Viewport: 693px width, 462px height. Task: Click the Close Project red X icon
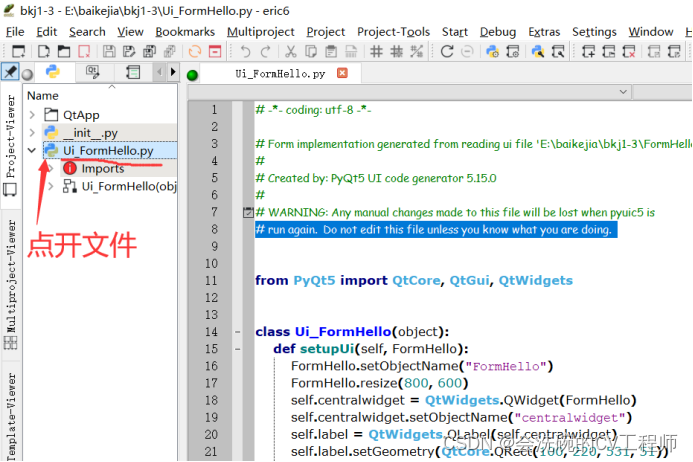pyautogui.click(x=628, y=51)
